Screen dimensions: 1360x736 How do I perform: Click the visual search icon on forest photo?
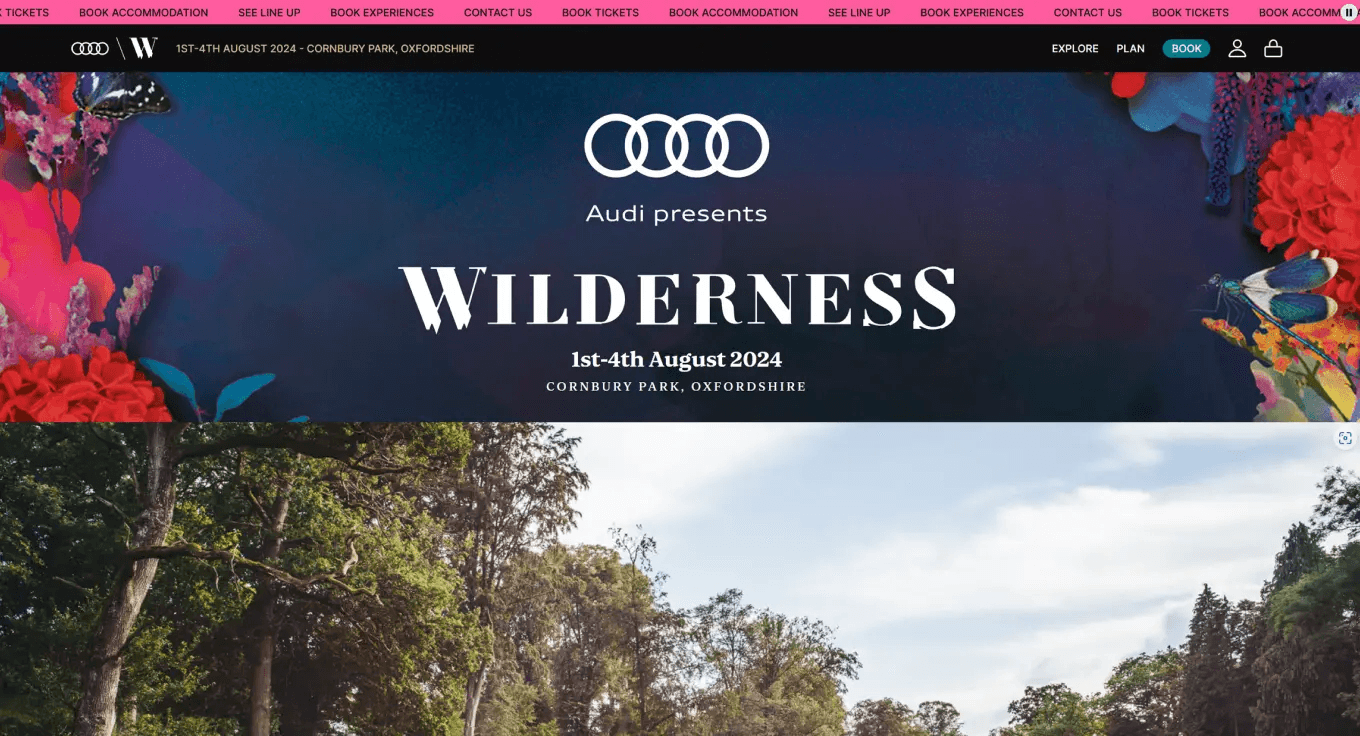1345,438
